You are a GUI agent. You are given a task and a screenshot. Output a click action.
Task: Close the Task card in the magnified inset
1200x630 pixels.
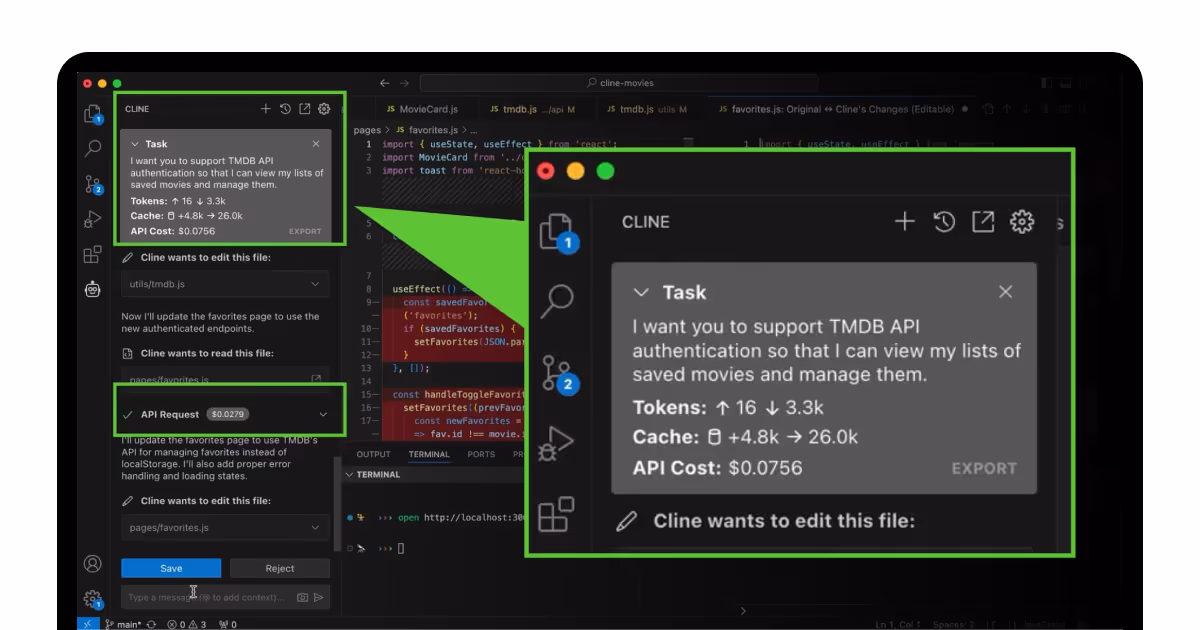tap(1006, 292)
